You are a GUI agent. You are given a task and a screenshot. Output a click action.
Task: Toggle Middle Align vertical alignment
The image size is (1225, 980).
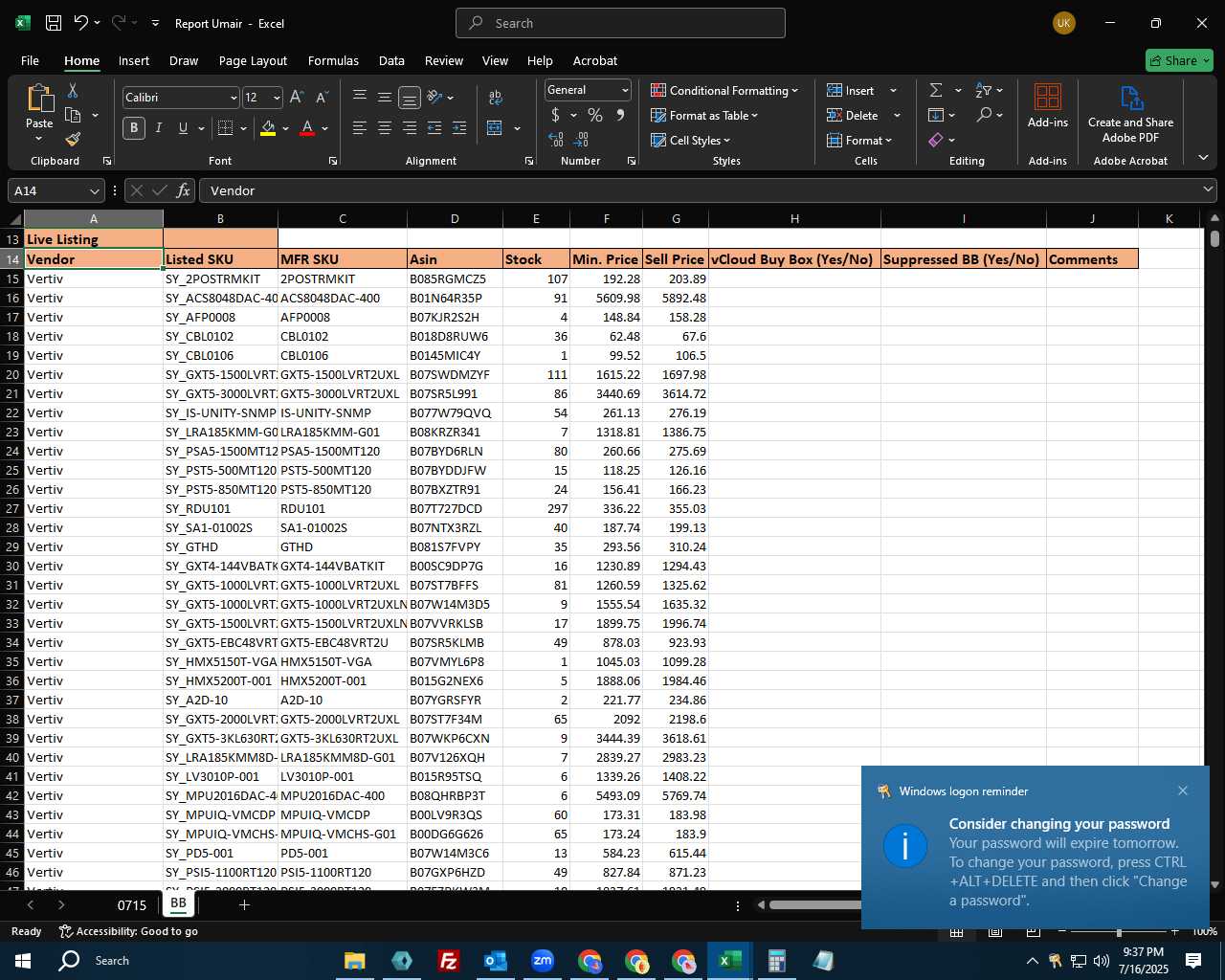(385, 98)
